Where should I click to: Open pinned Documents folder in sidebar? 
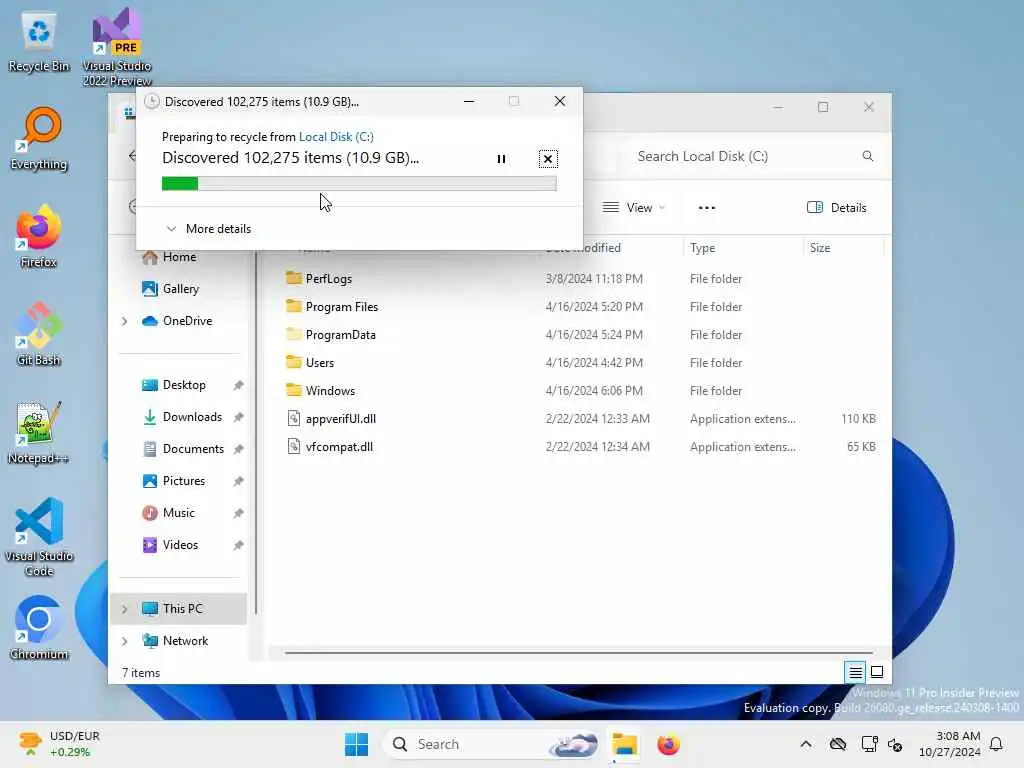coord(193,449)
